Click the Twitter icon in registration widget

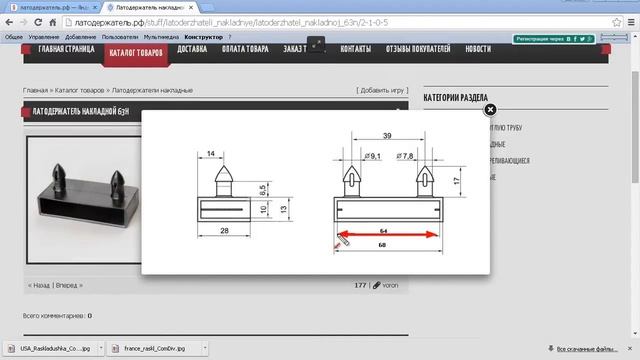(x=582, y=39)
